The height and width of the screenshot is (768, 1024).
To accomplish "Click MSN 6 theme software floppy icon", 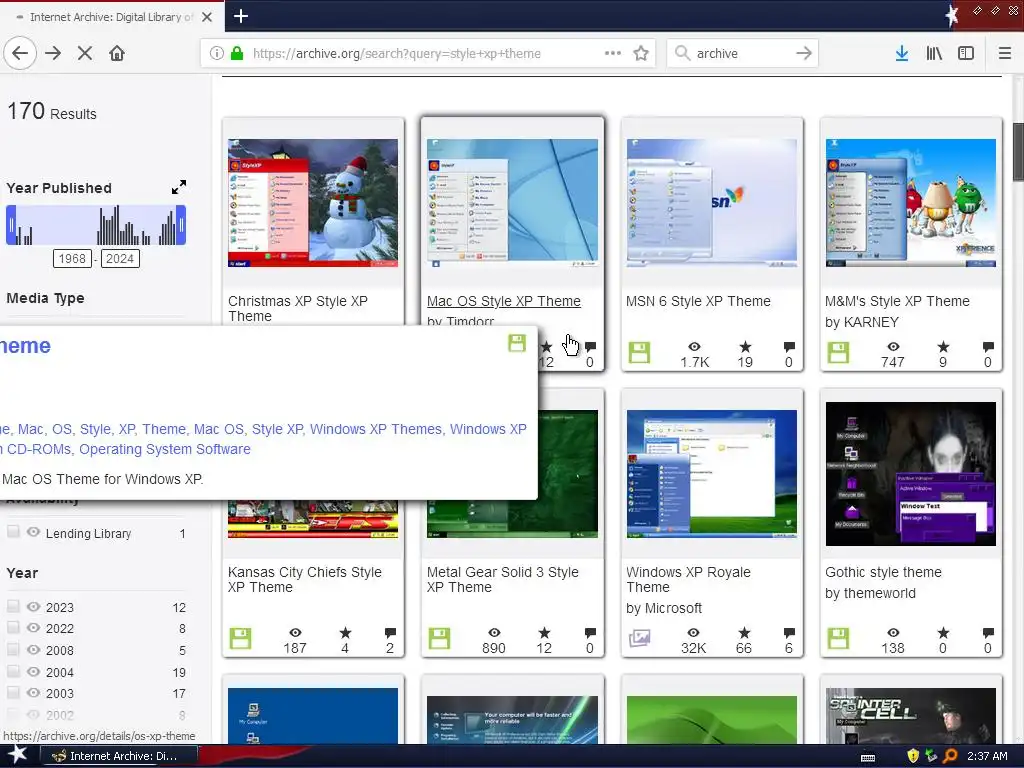I will coord(639,353).
